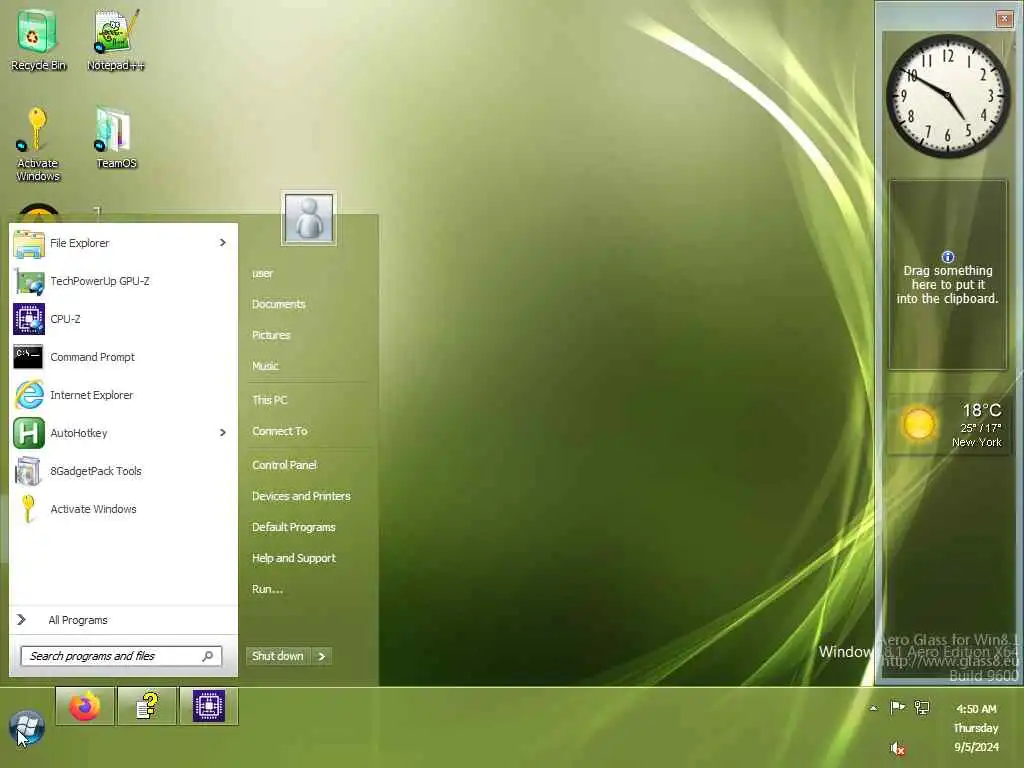The width and height of the screenshot is (1024, 768).
Task: Open This PC from the Start menu
Action: pyautogui.click(x=269, y=400)
